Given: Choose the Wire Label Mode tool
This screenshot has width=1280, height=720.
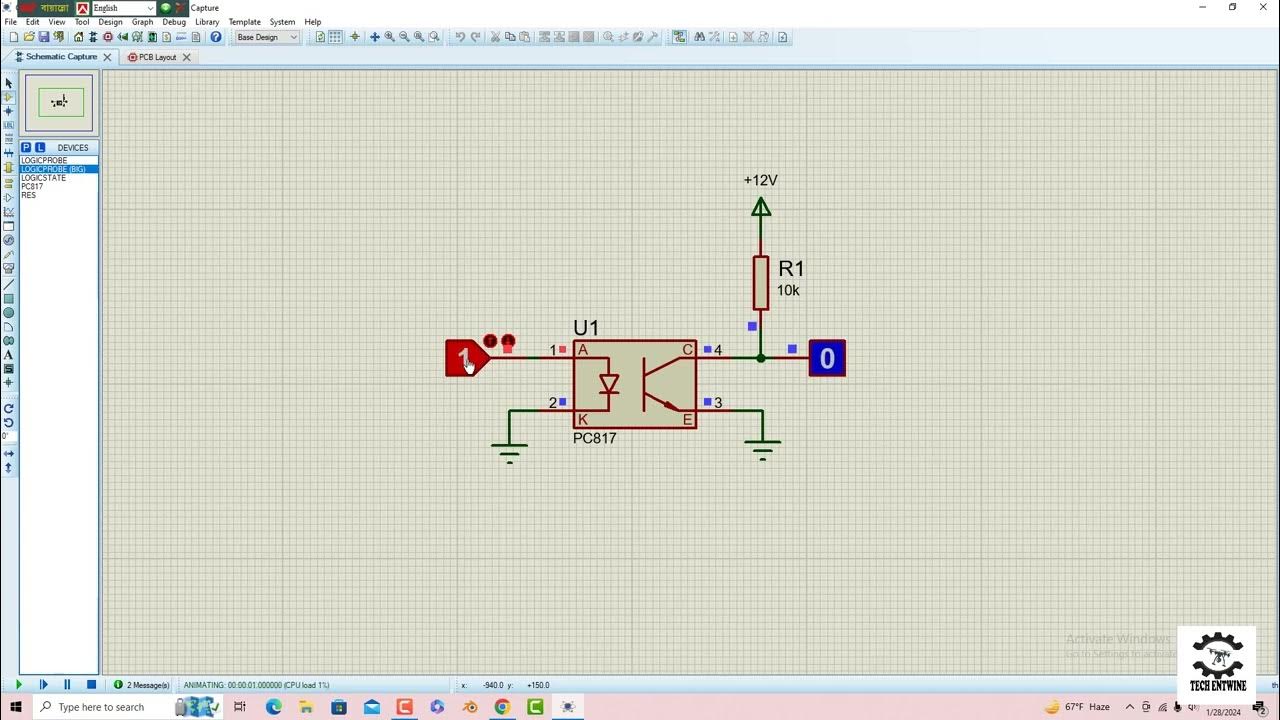Looking at the screenshot, I should pos(9,125).
